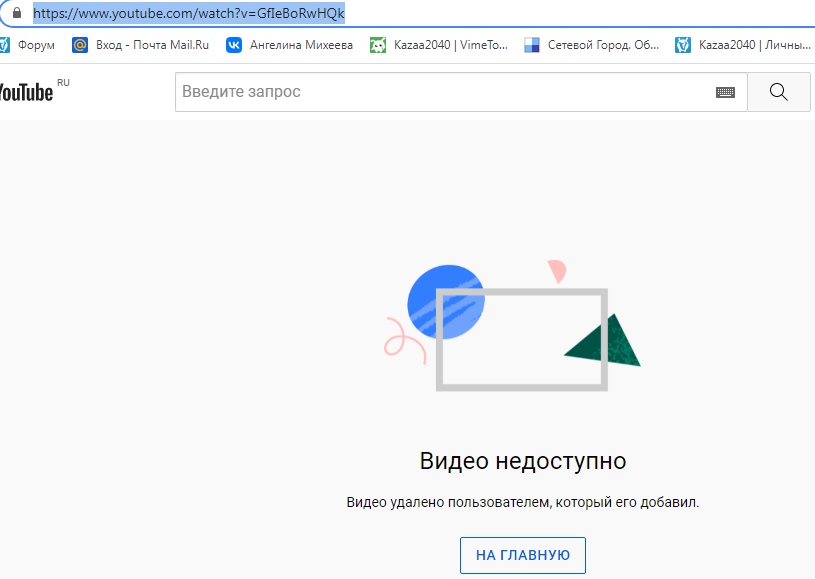
Task: Open the virtual keyboard icon in search
Action: pyautogui.click(x=725, y=92)
